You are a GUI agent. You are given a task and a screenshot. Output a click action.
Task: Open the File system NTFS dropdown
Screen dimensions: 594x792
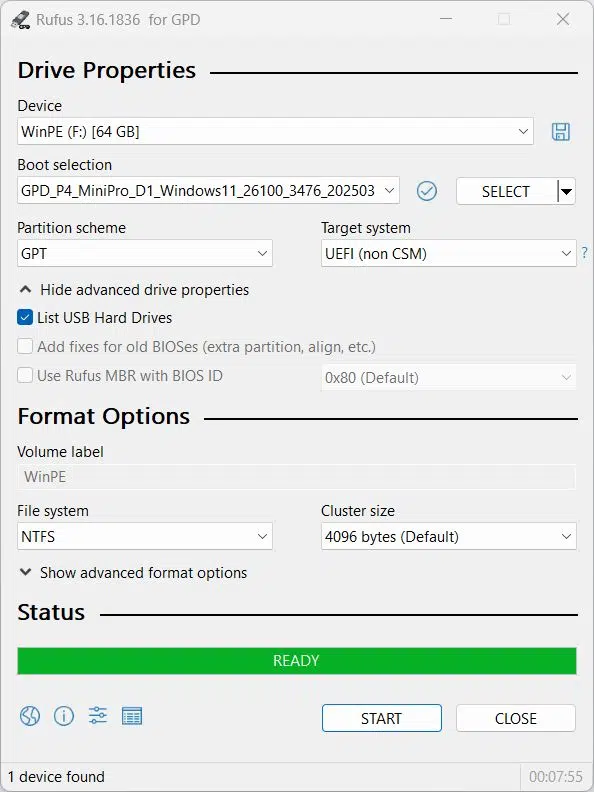(x=145, y=536)
